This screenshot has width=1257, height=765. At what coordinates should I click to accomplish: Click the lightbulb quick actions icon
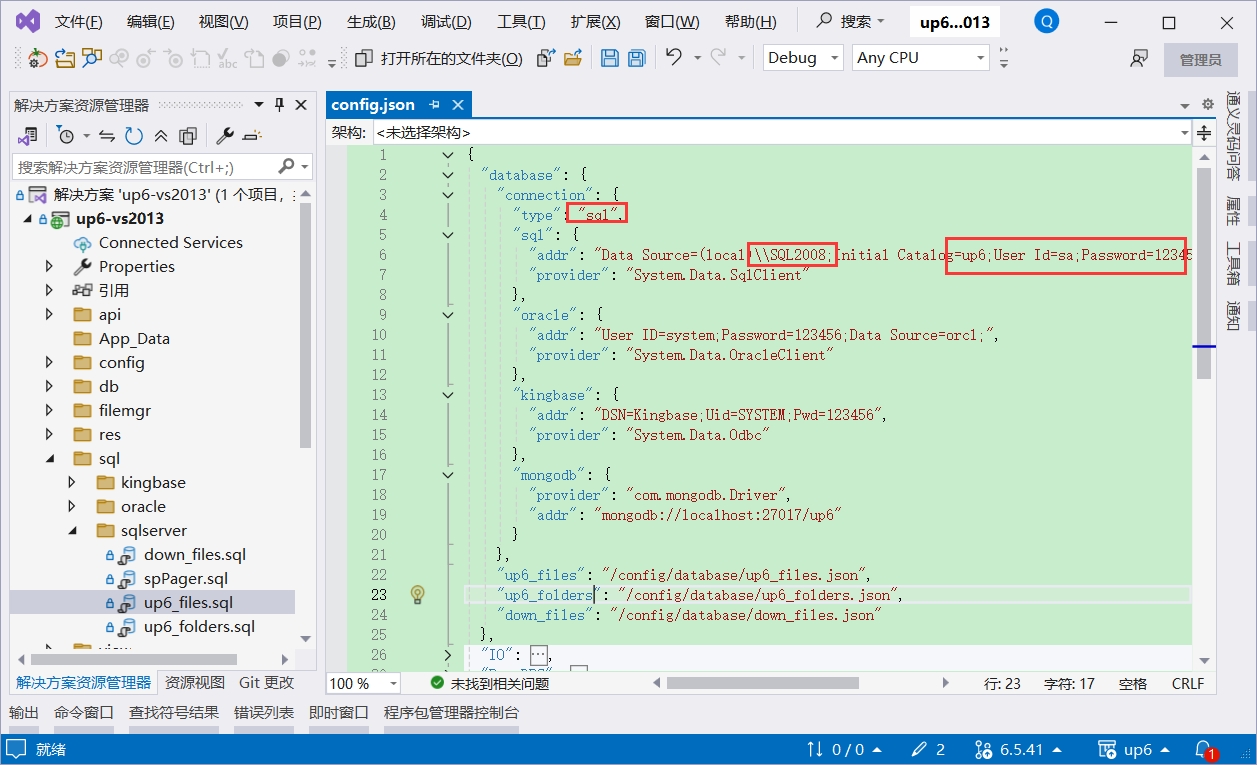tap(418, 595)
